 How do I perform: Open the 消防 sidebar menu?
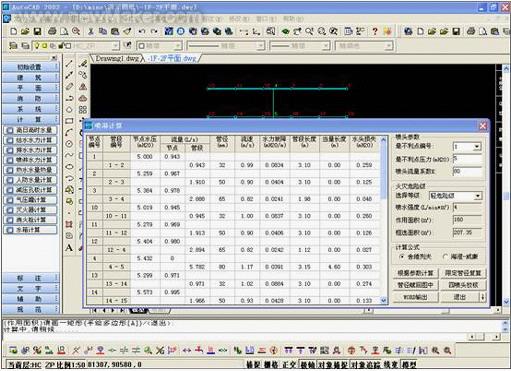29,98
